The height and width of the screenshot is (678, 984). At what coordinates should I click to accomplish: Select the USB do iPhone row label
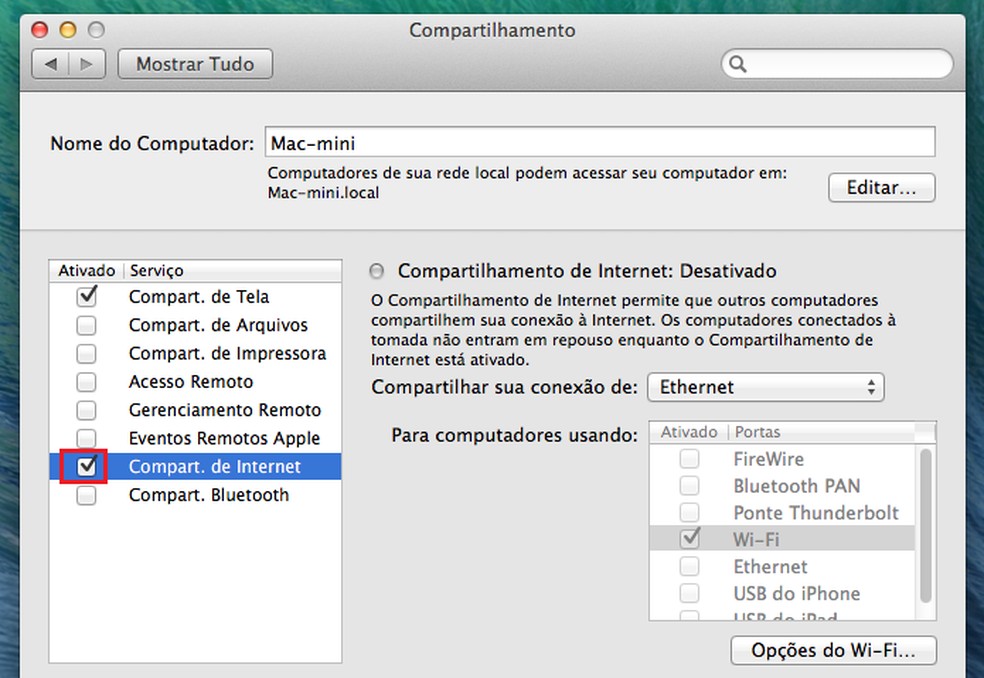click(x=797, y=593)
